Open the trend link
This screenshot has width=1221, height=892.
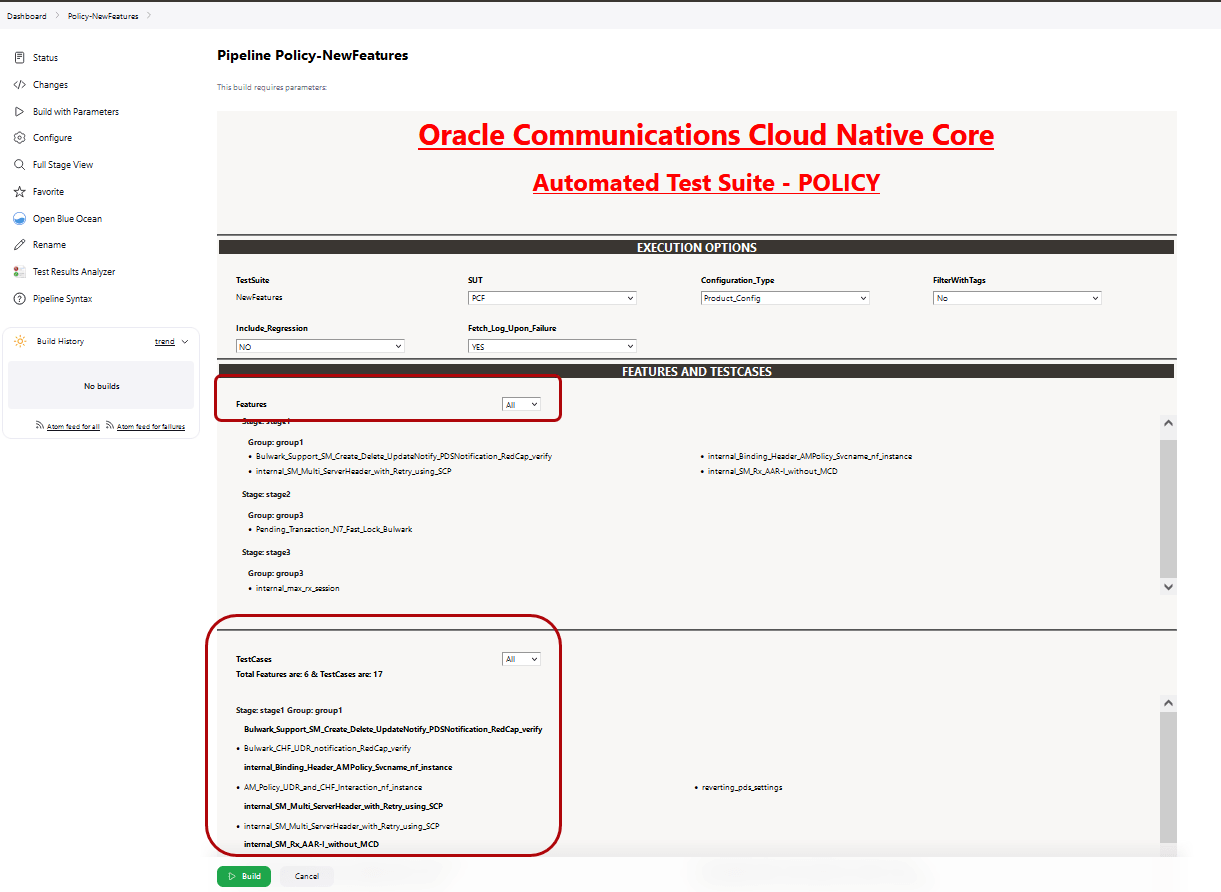click(x=164, y=342)
